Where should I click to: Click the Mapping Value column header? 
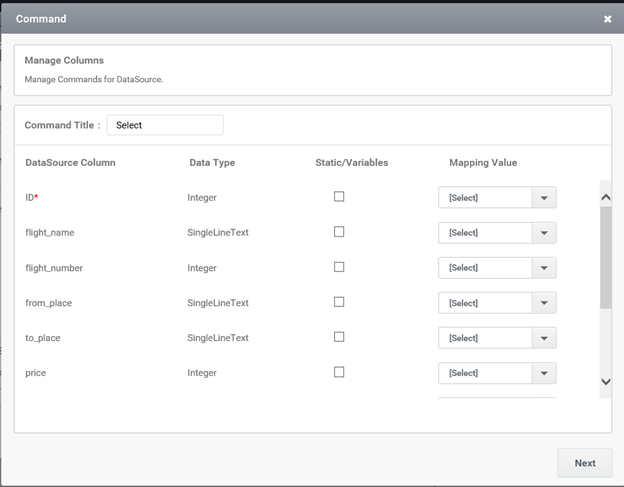tap(483, 162)
